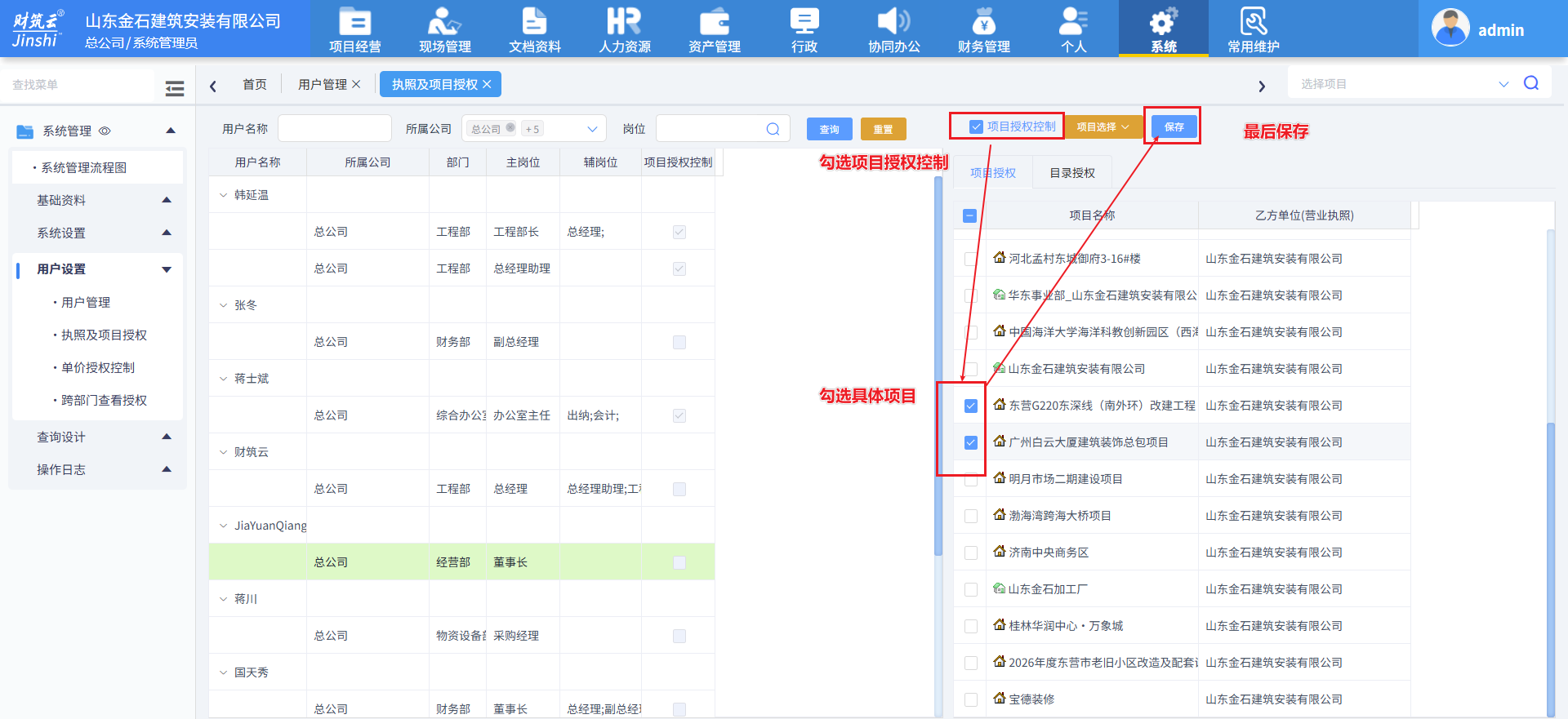Click the 财筑云 Jinshi logo
The height and width of the screenshot is (719, 1568).
(38, 29)
